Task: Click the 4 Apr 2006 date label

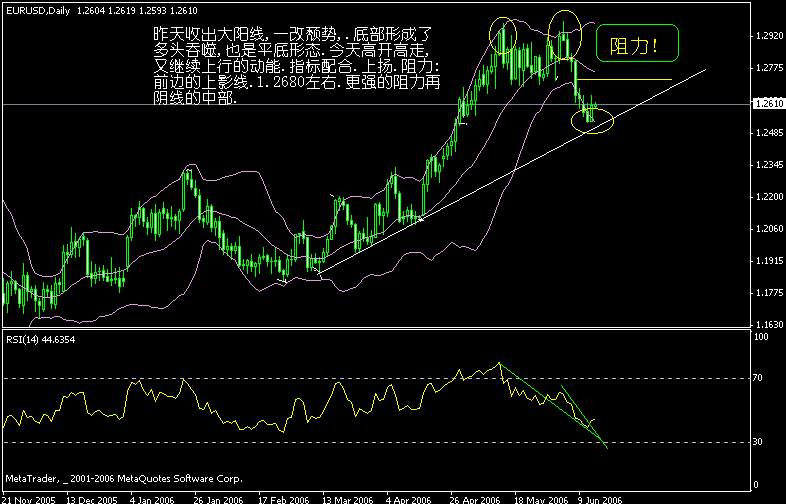Action: pos(409,500)
